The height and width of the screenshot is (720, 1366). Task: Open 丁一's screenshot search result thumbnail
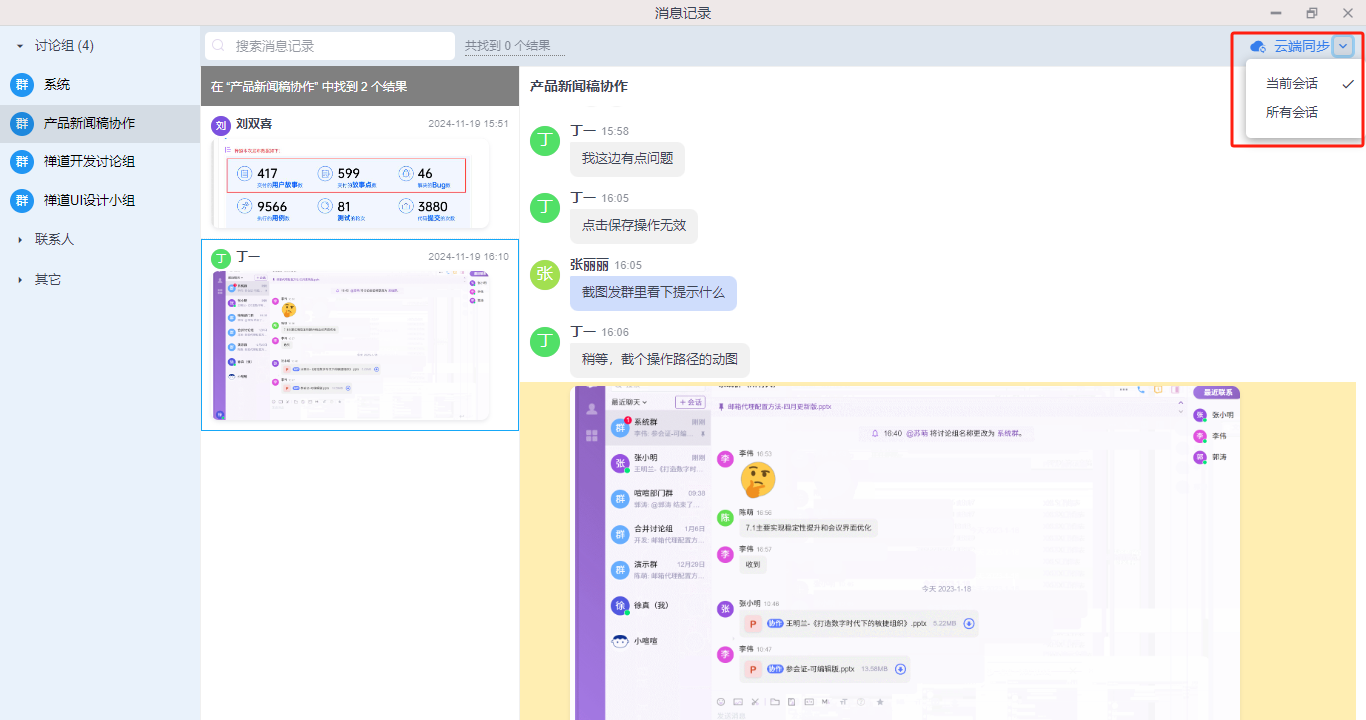[350, 345]
